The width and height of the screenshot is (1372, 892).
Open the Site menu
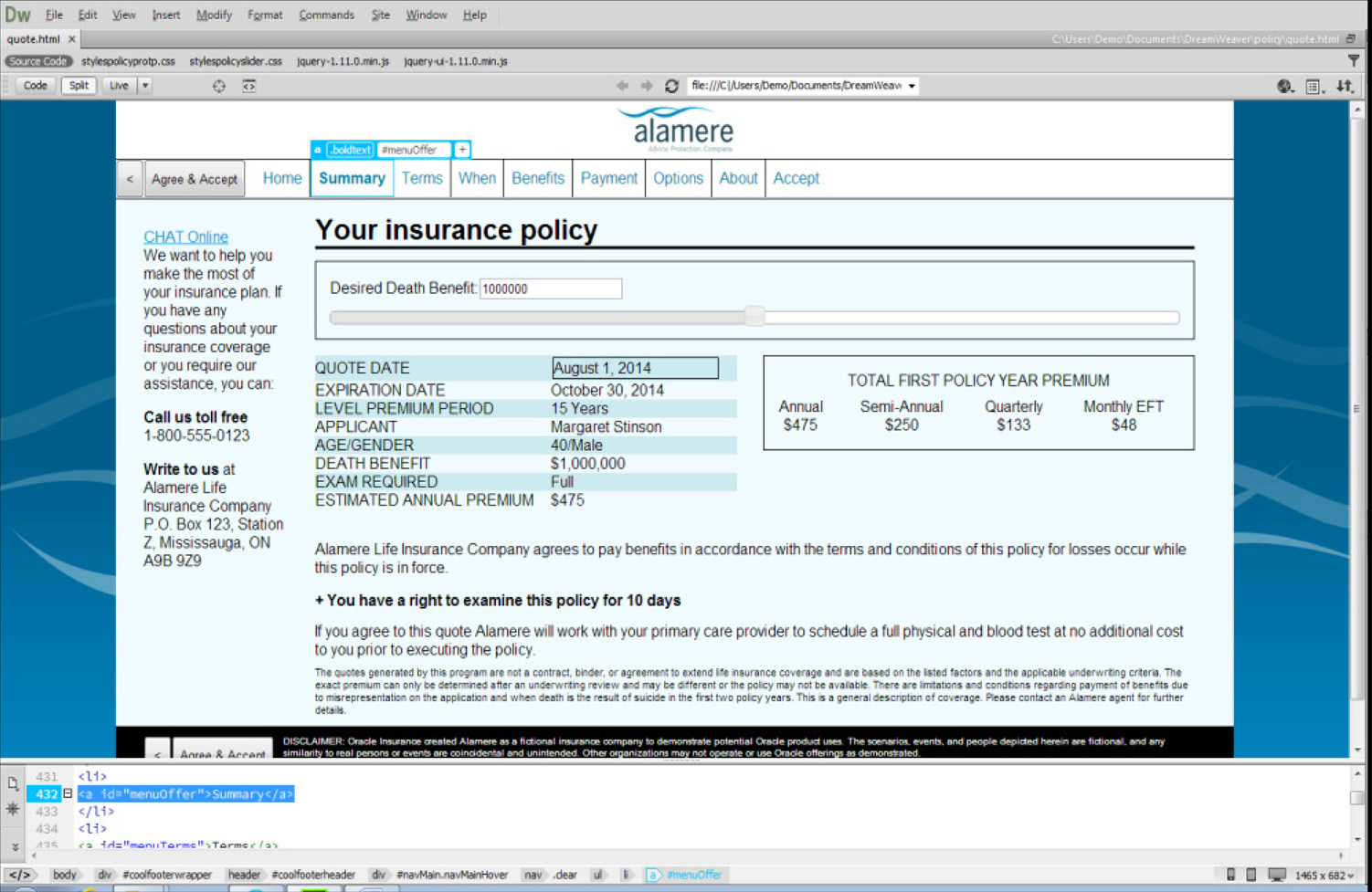coord(381,15)
